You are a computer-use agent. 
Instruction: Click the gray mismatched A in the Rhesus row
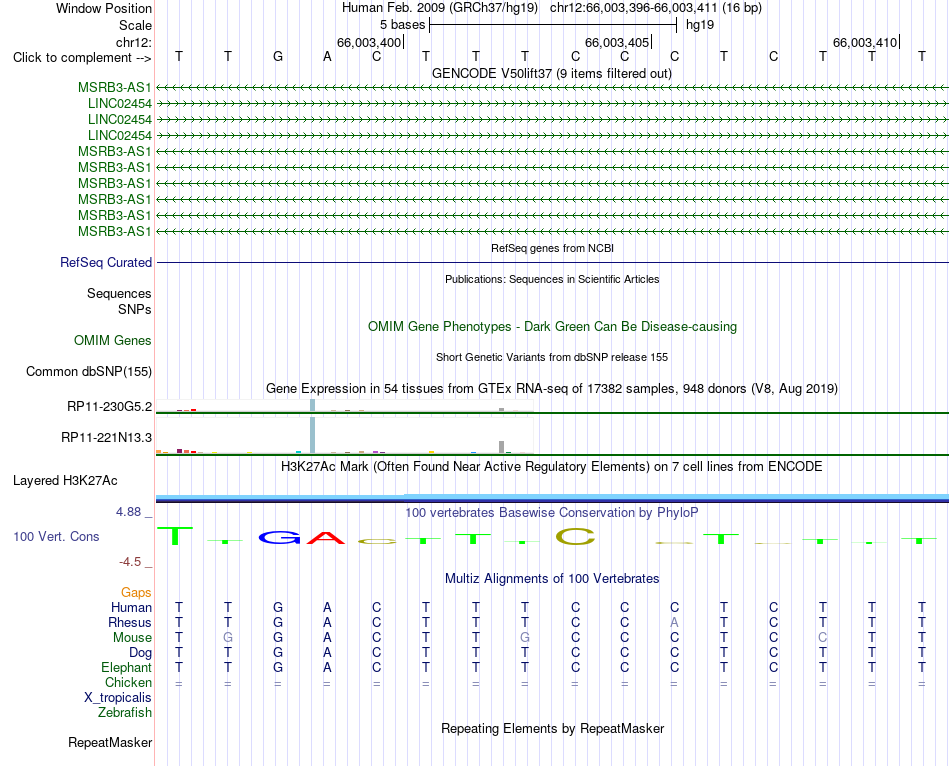pyautogui.click(x=674, y=622)
